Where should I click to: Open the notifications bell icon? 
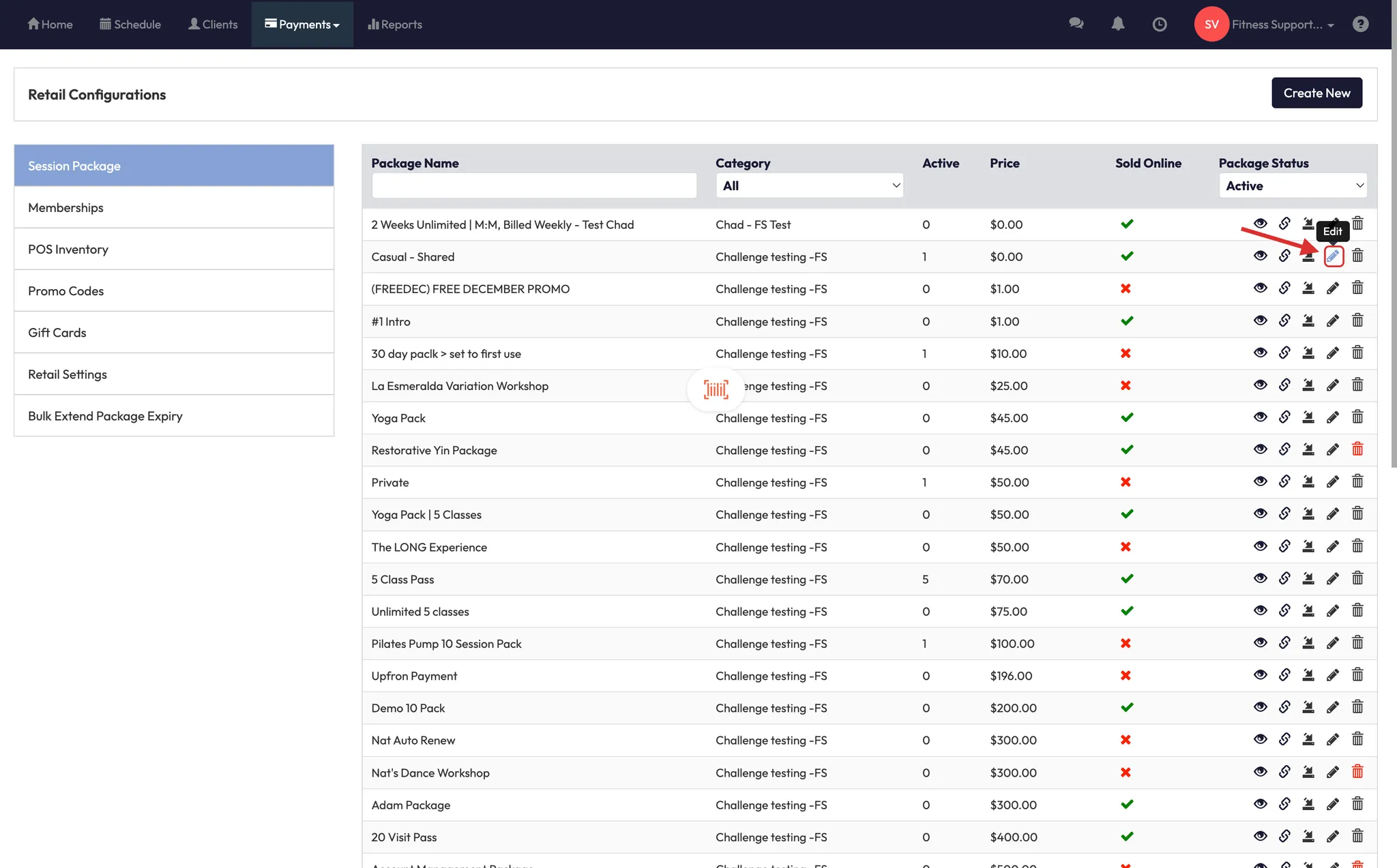[x=1117, y=25]
